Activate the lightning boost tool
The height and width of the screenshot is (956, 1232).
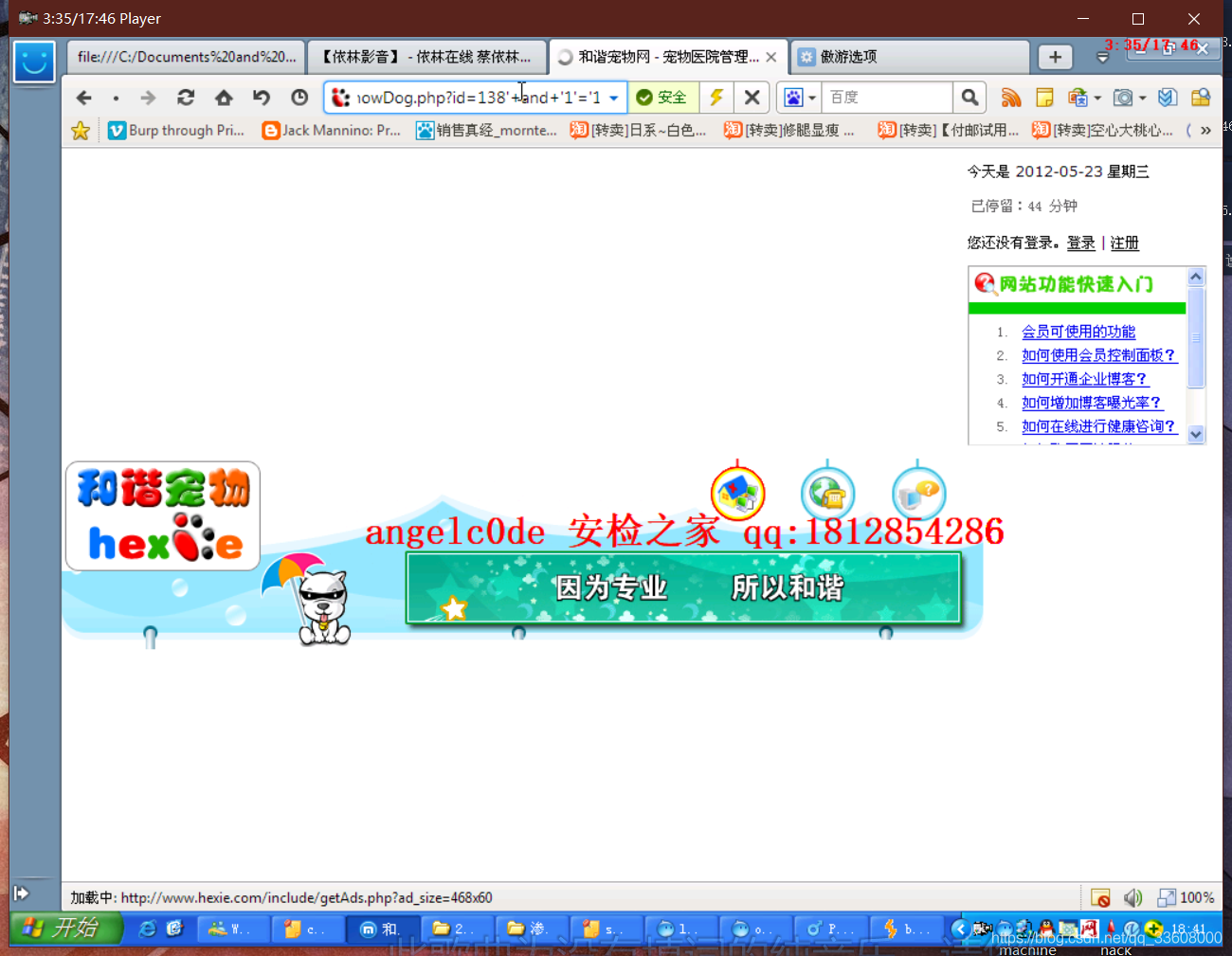click(716, 97)
